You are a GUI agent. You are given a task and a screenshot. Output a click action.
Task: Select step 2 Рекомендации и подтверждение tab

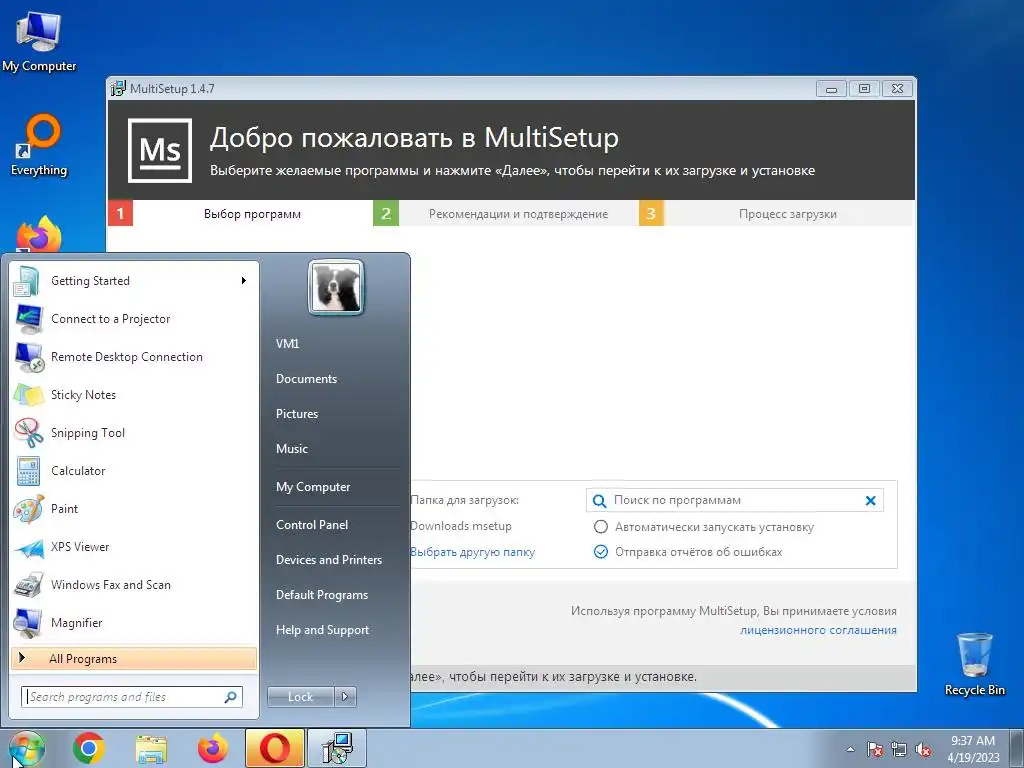coord(505,214)
